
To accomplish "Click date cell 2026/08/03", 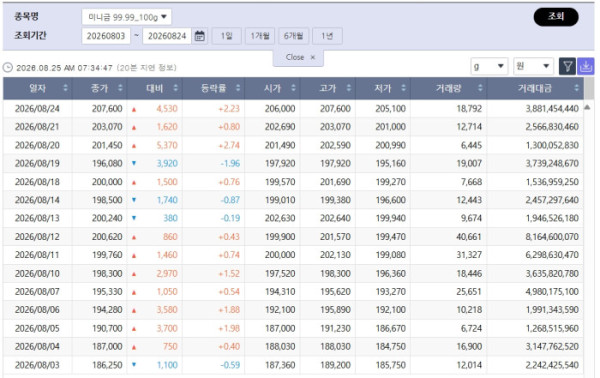I will 37,365.
